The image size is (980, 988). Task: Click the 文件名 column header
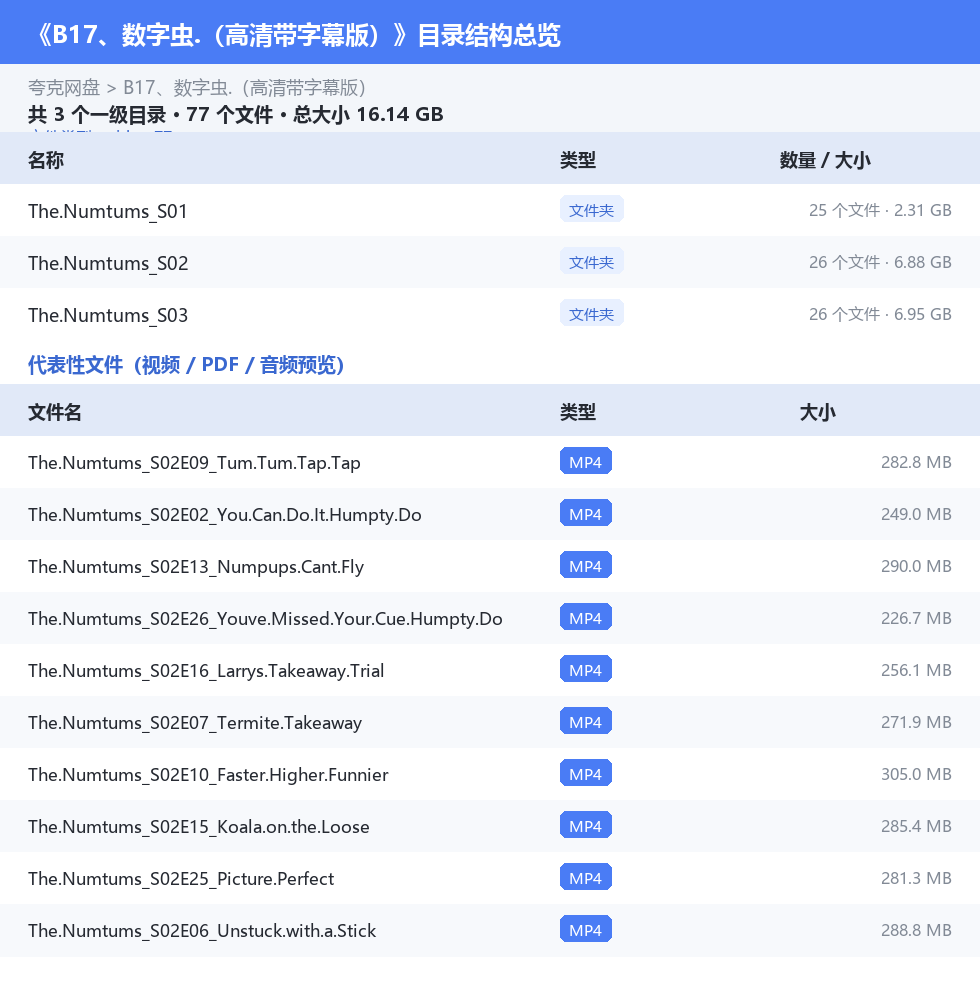click(x=55, y=412)
